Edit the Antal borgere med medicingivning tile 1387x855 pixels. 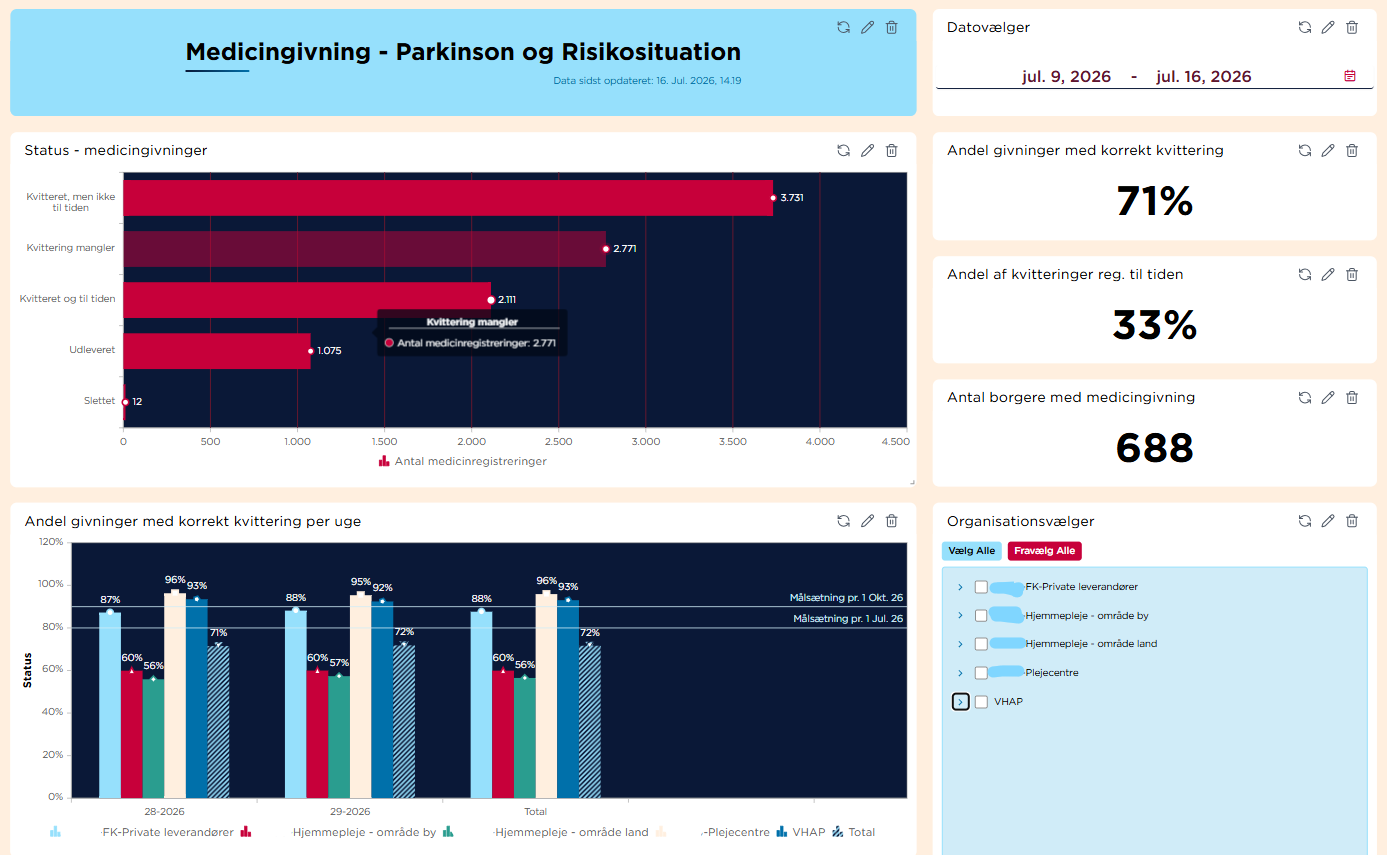(x=1328, y=397)
